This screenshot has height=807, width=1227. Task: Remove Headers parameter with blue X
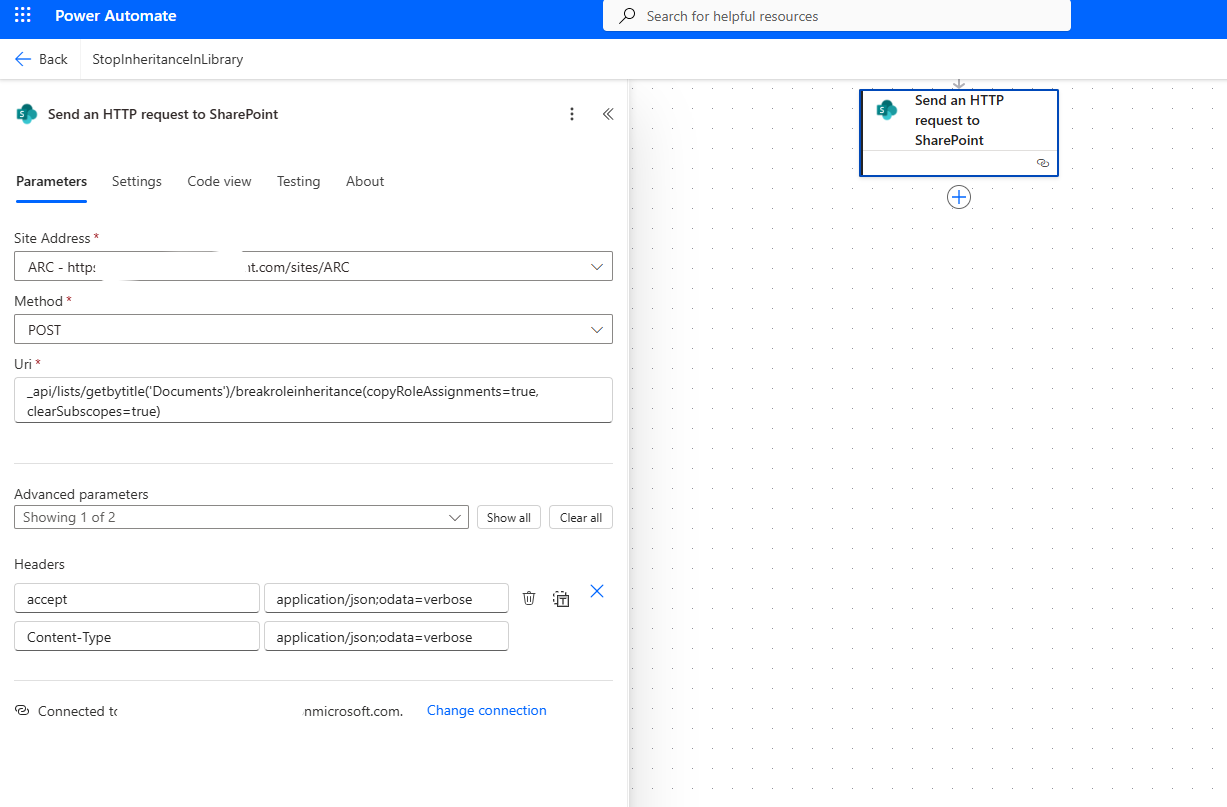[597, 591]
